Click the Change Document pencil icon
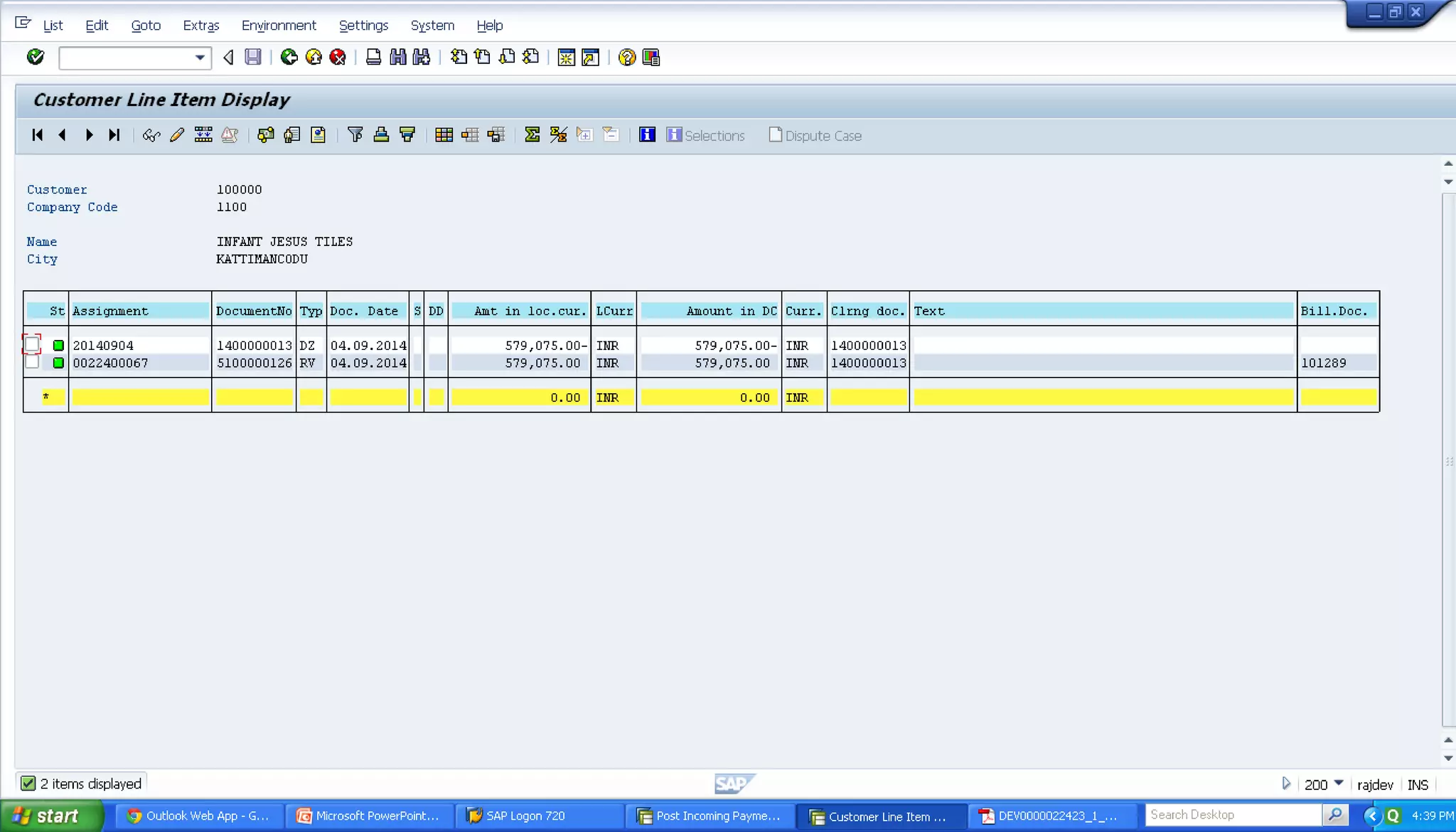This screenshot has width=1456, height=832. (177, 135)
